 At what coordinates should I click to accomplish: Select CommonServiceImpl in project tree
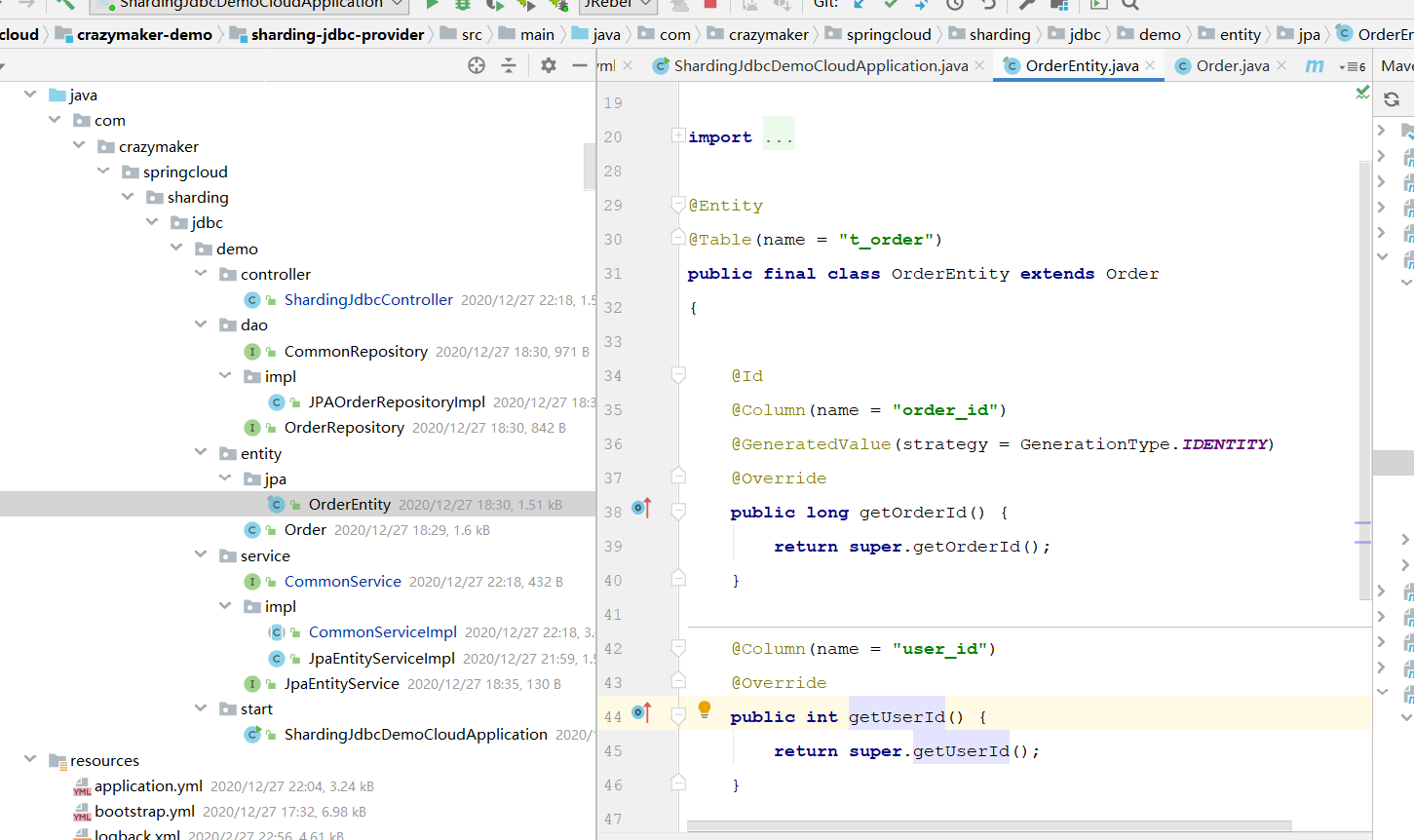click(383, 631)
